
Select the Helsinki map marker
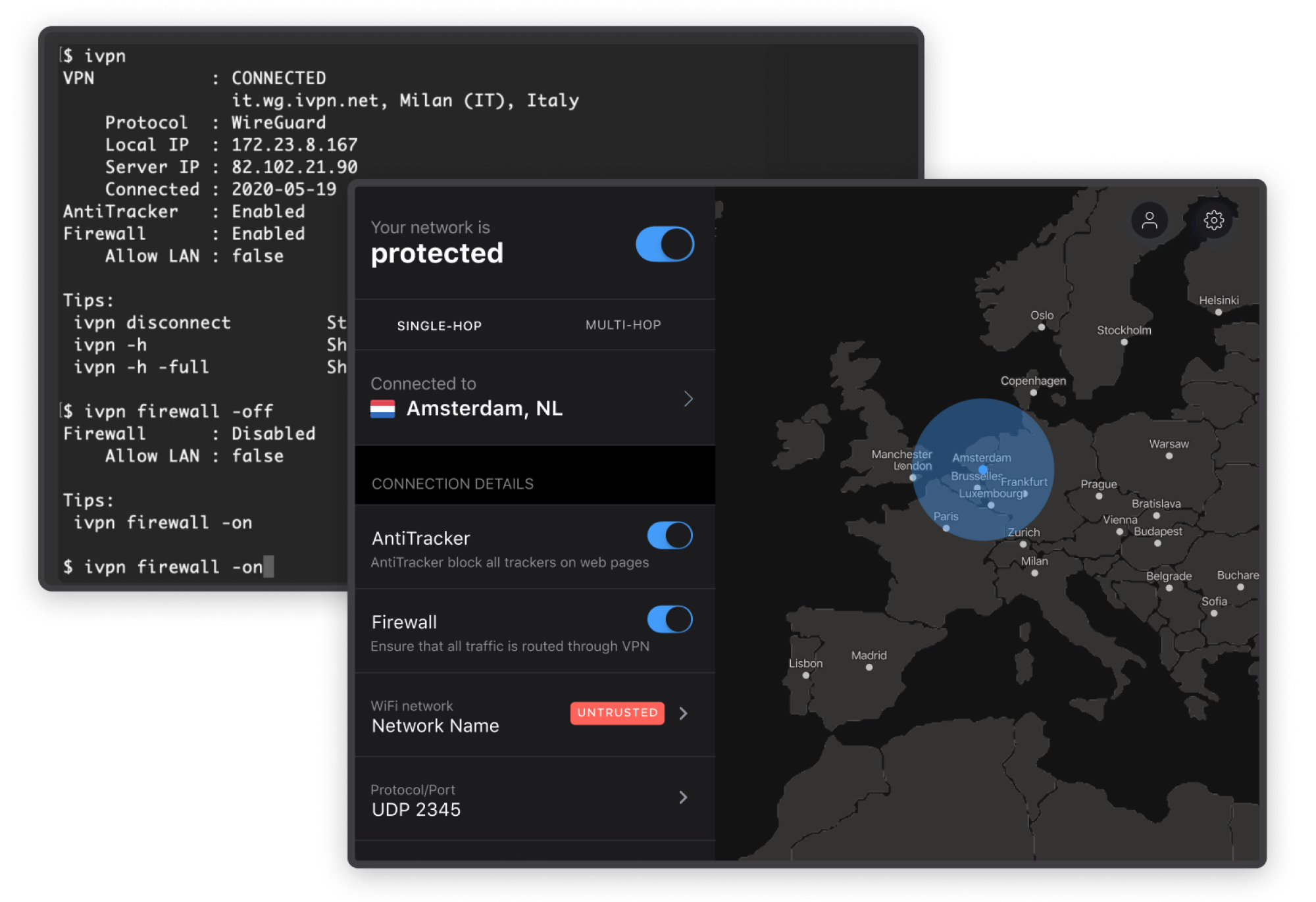click(x=1219, y=312)
